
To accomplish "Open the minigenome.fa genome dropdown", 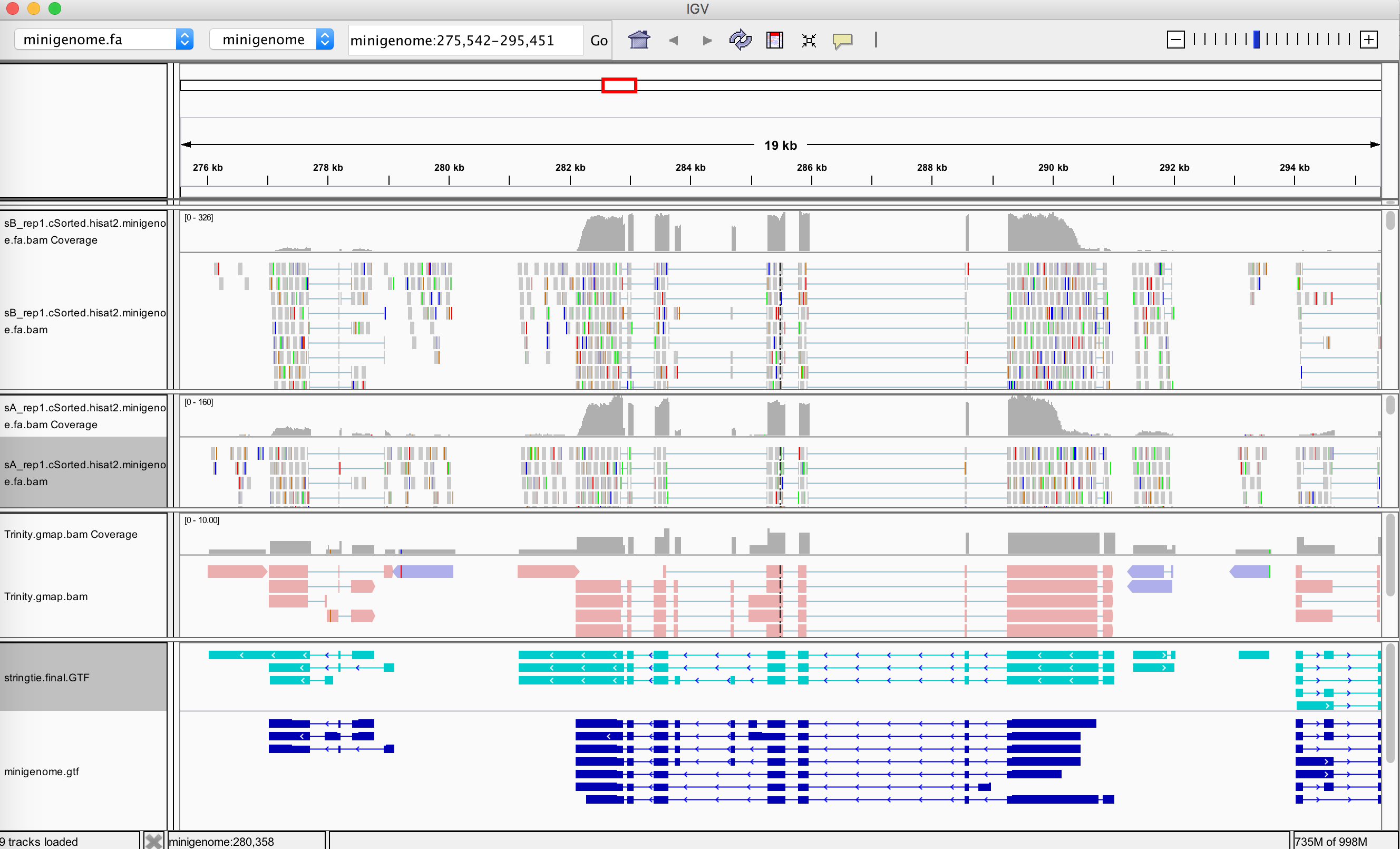I will click(104, 39).
